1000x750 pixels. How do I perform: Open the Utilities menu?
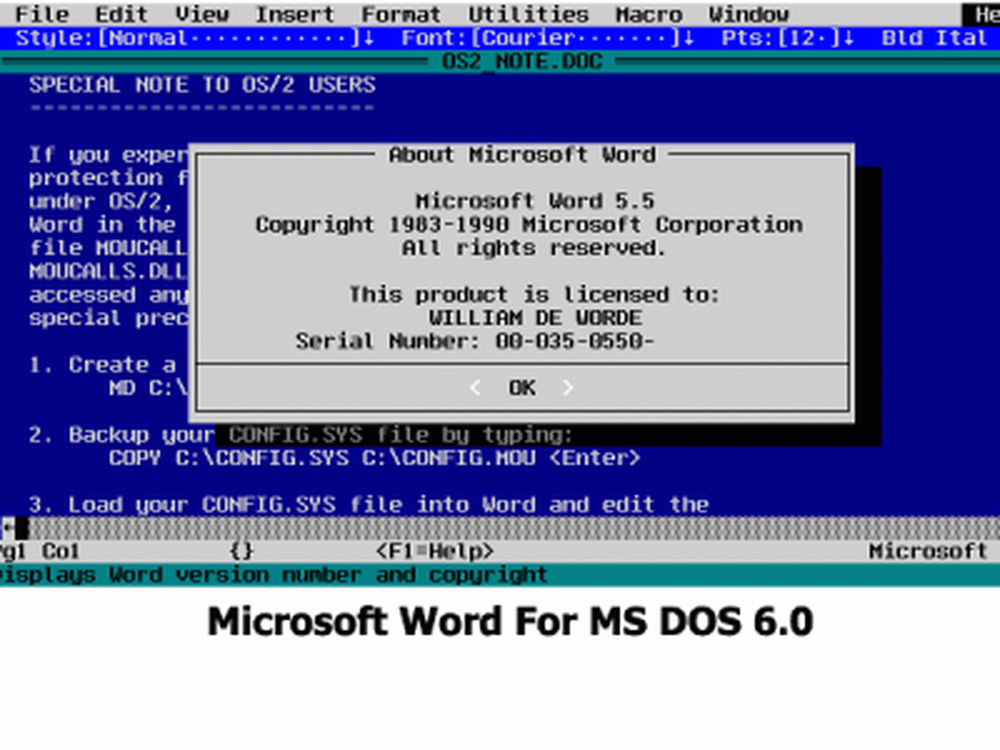click(x=528, y=14)
